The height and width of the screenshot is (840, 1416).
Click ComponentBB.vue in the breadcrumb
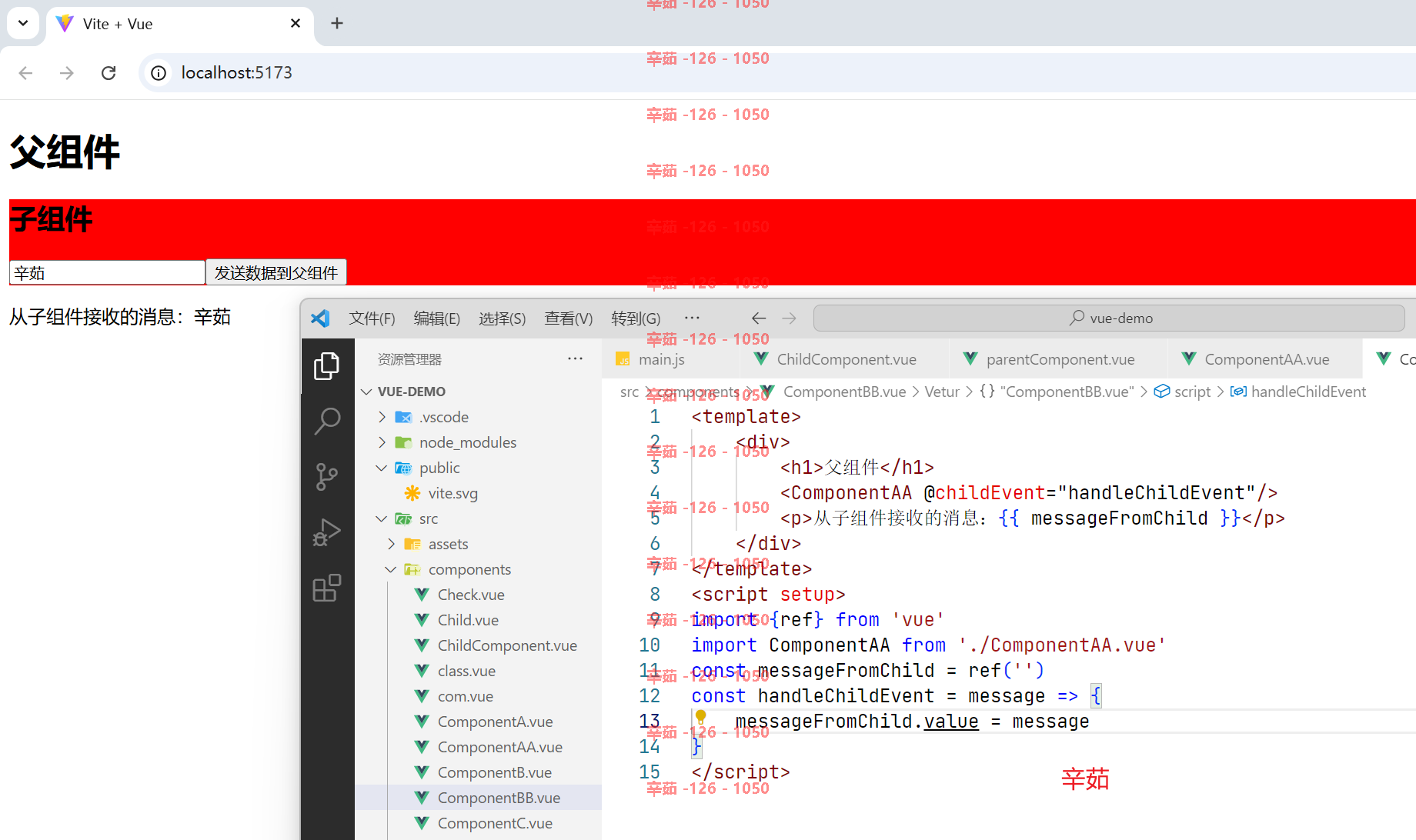point(844,392)
